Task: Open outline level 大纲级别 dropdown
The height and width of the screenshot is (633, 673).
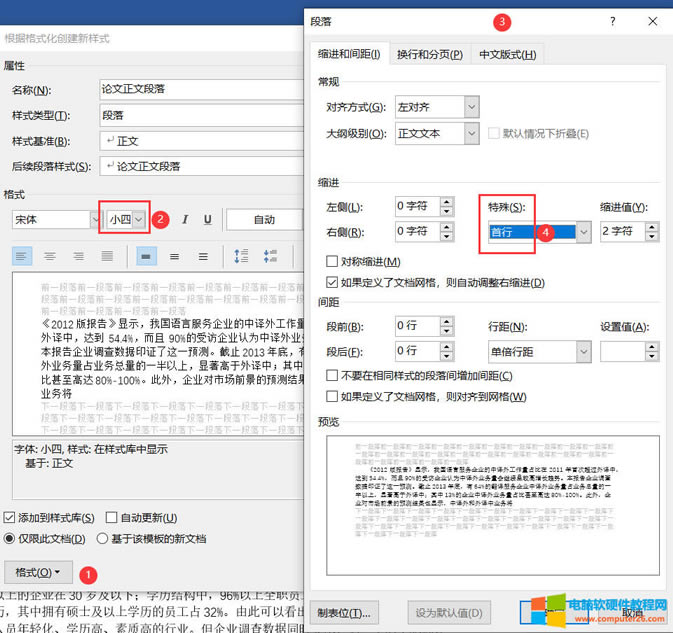Action: point(471,133)
